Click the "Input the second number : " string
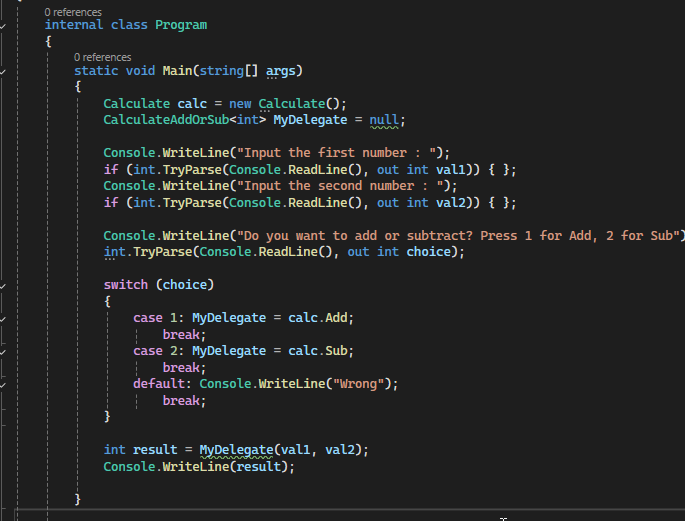This screenshot has width=685, height=521. (340, 186)
